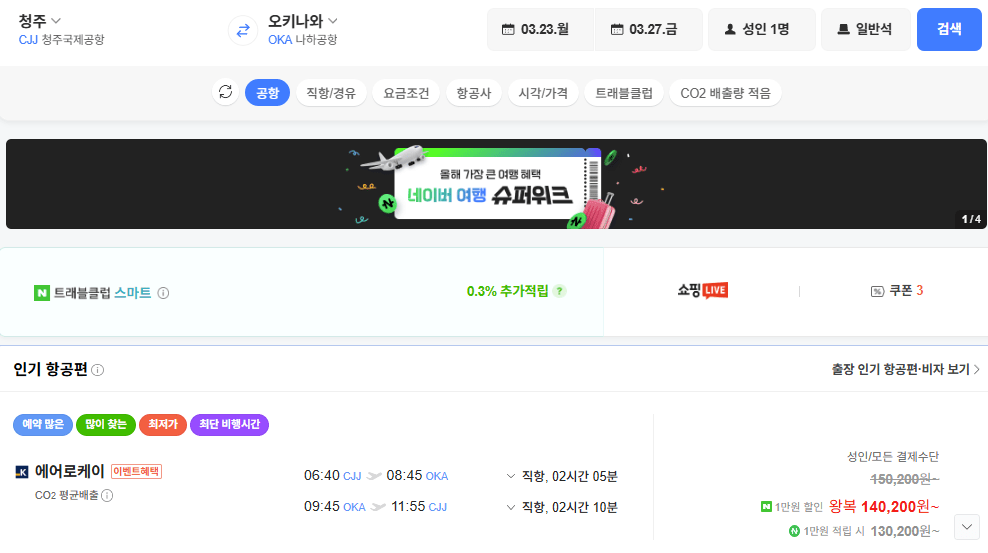This screenshot has width=988, height=553.
Task: Open Travel Club Smart info icon
Action: pos(163,293)
